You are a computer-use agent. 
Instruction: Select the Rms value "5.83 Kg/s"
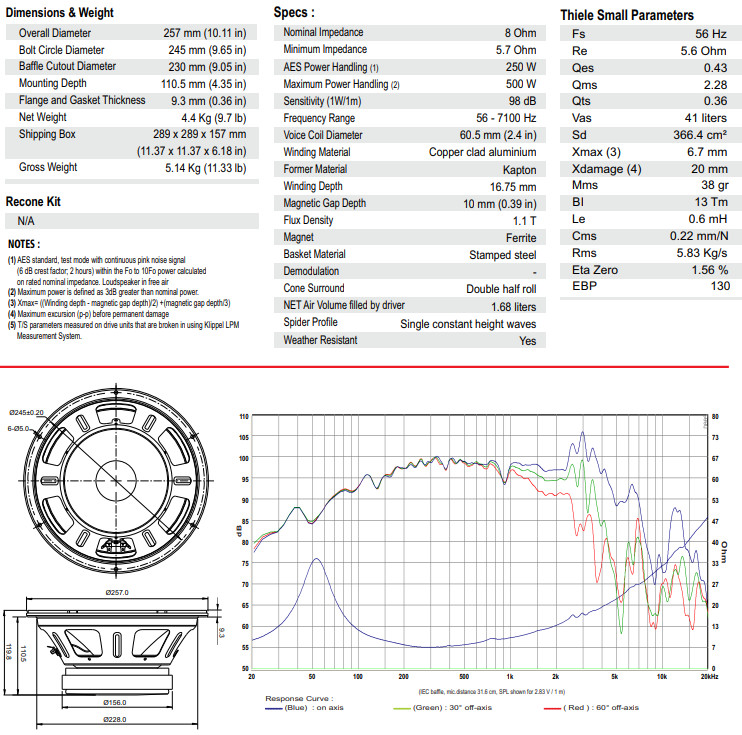pos(702,254)
